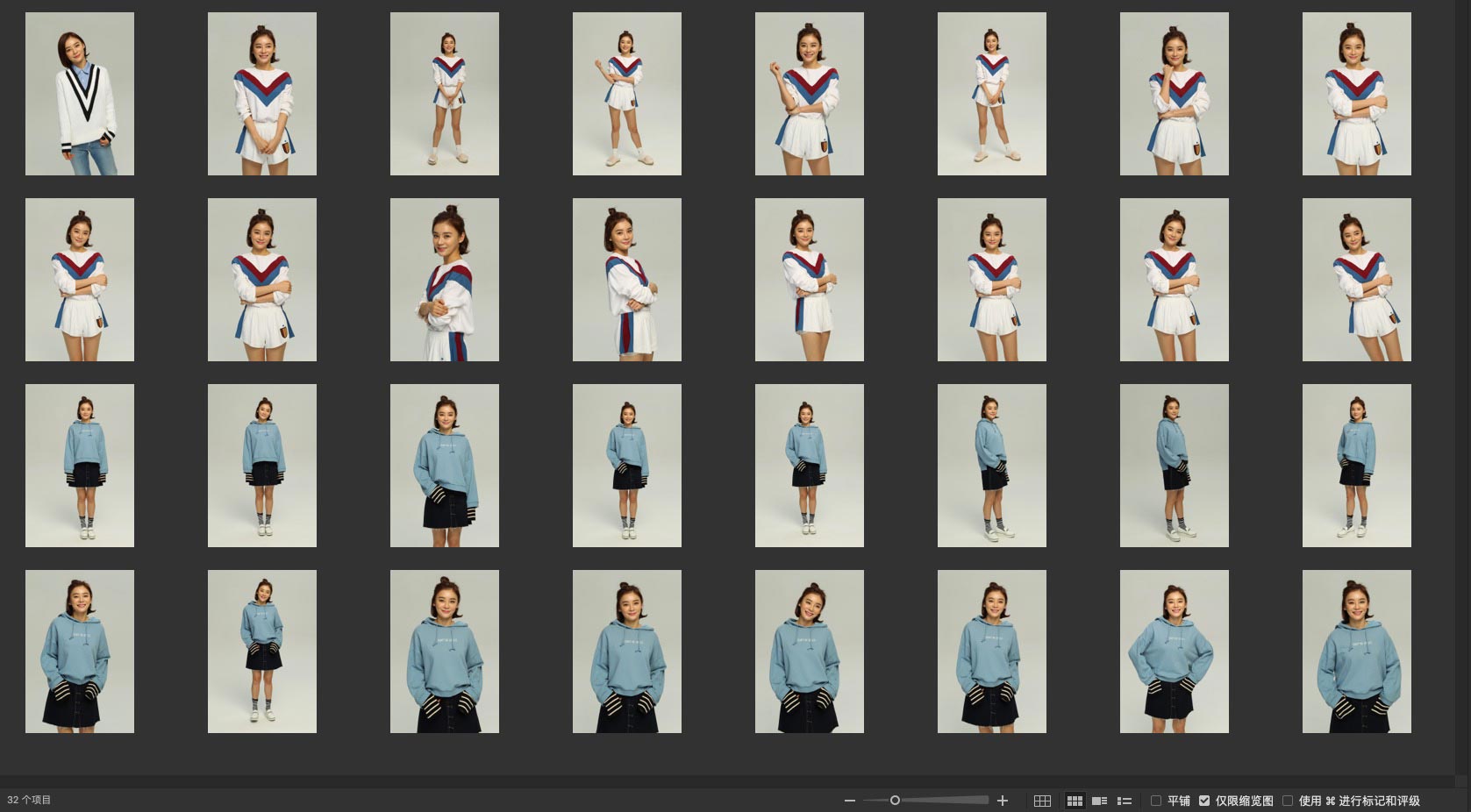This screenshot has width=1471, height=812.
Task: Click the lock thumbnail grid icon
Action: pos(1042,801)
